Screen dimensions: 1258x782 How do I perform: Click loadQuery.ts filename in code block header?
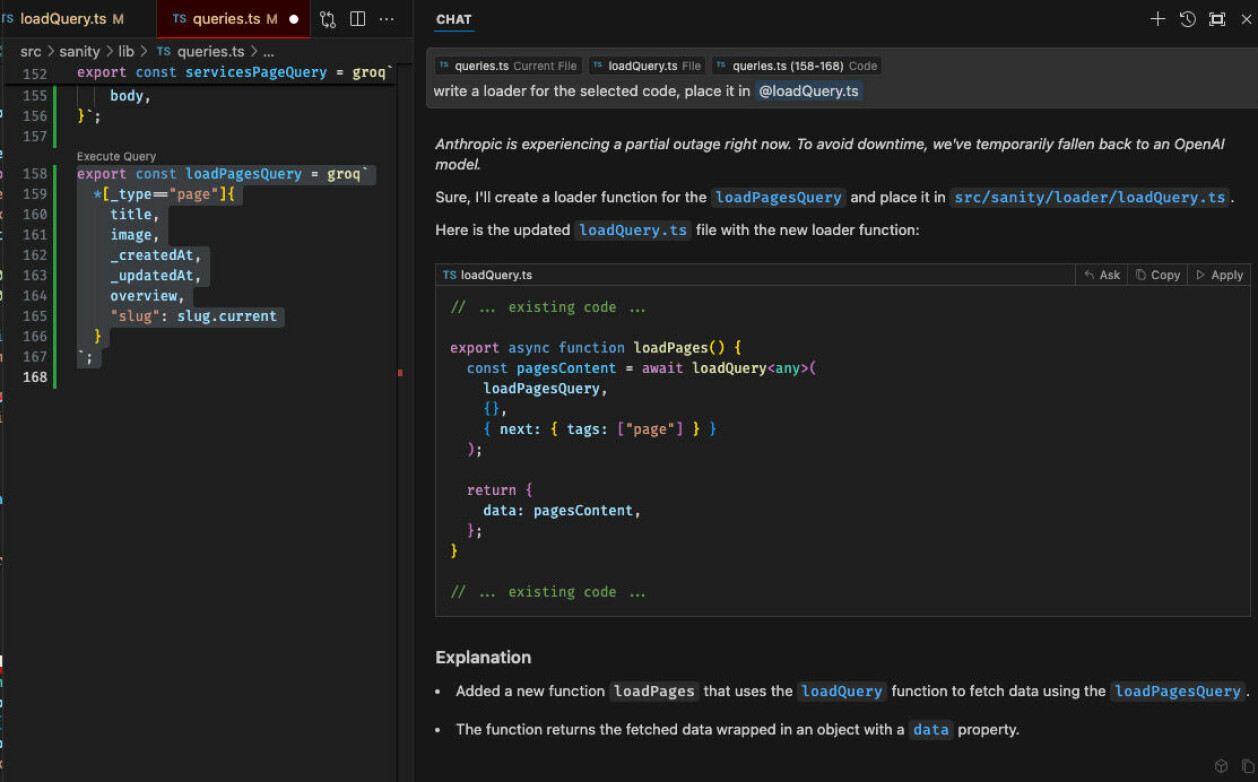point(496,275)
